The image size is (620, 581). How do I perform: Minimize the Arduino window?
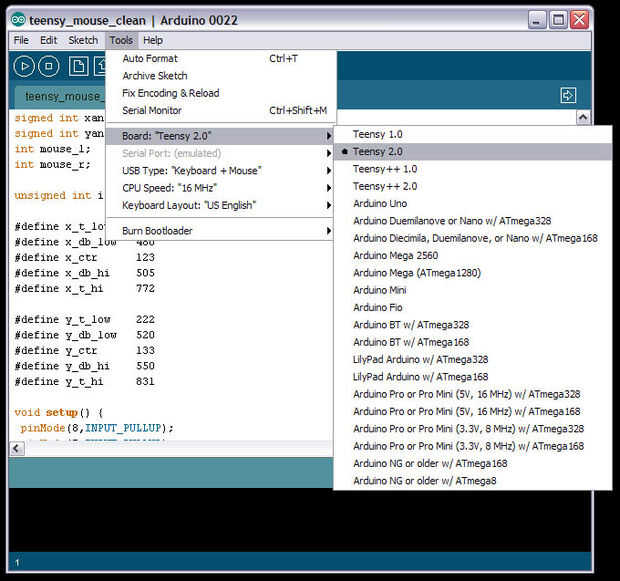point(537,20)
